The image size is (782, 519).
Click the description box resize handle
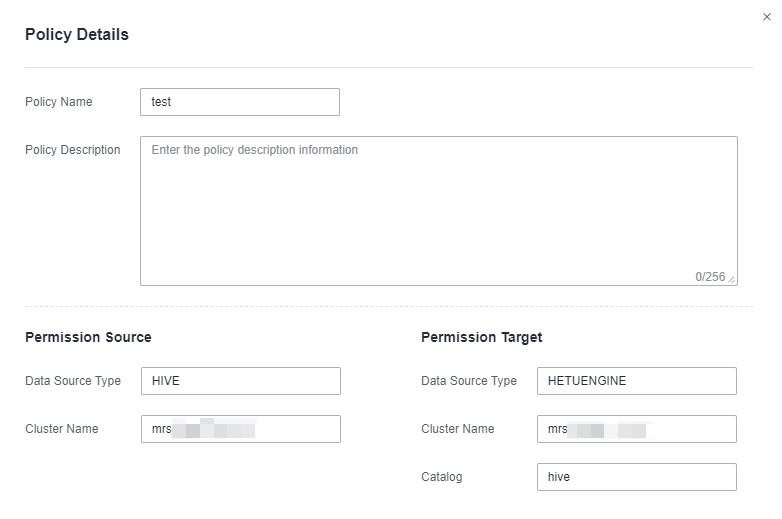732,279
